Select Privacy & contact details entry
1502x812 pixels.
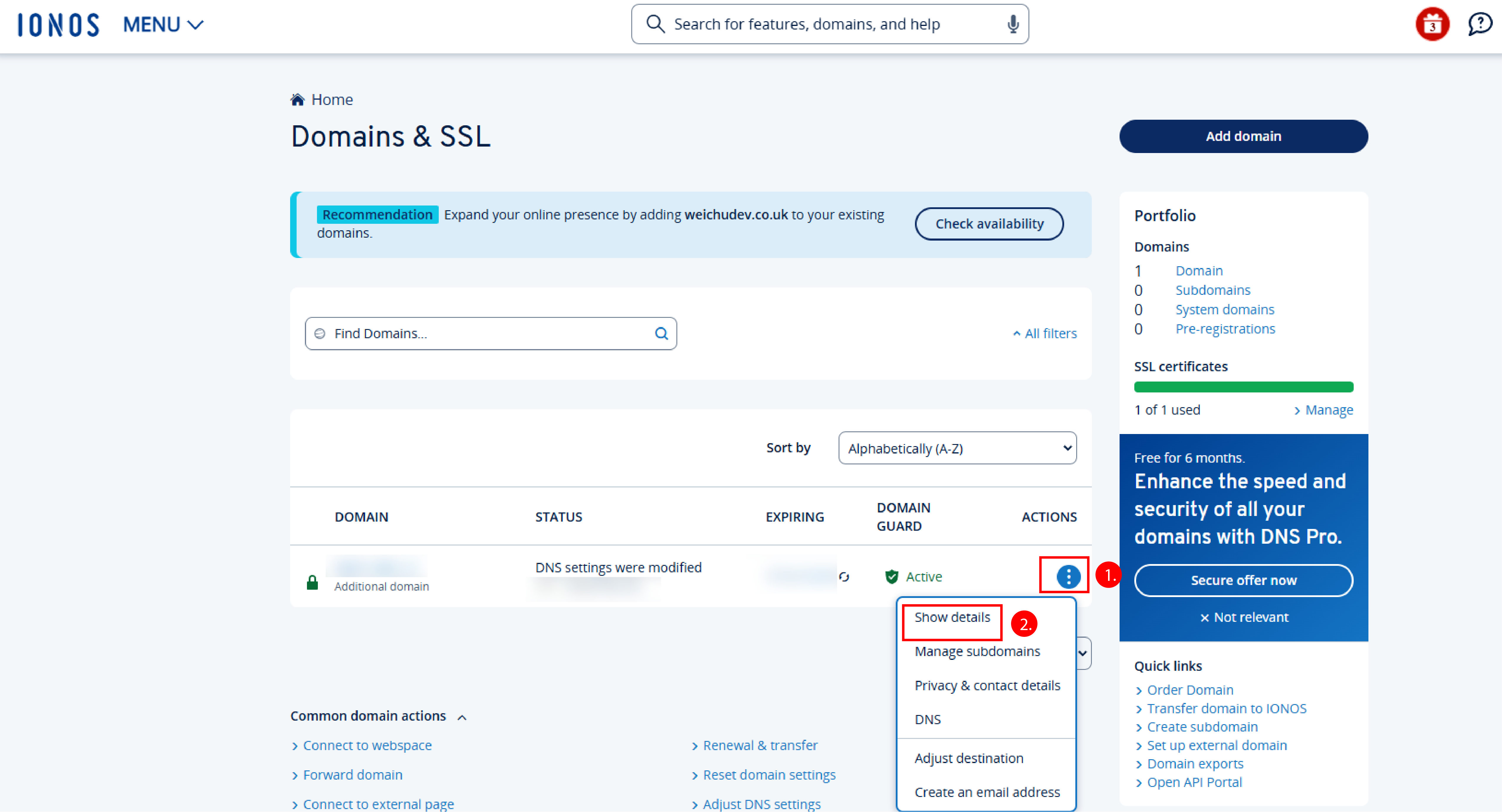(987, 686)
